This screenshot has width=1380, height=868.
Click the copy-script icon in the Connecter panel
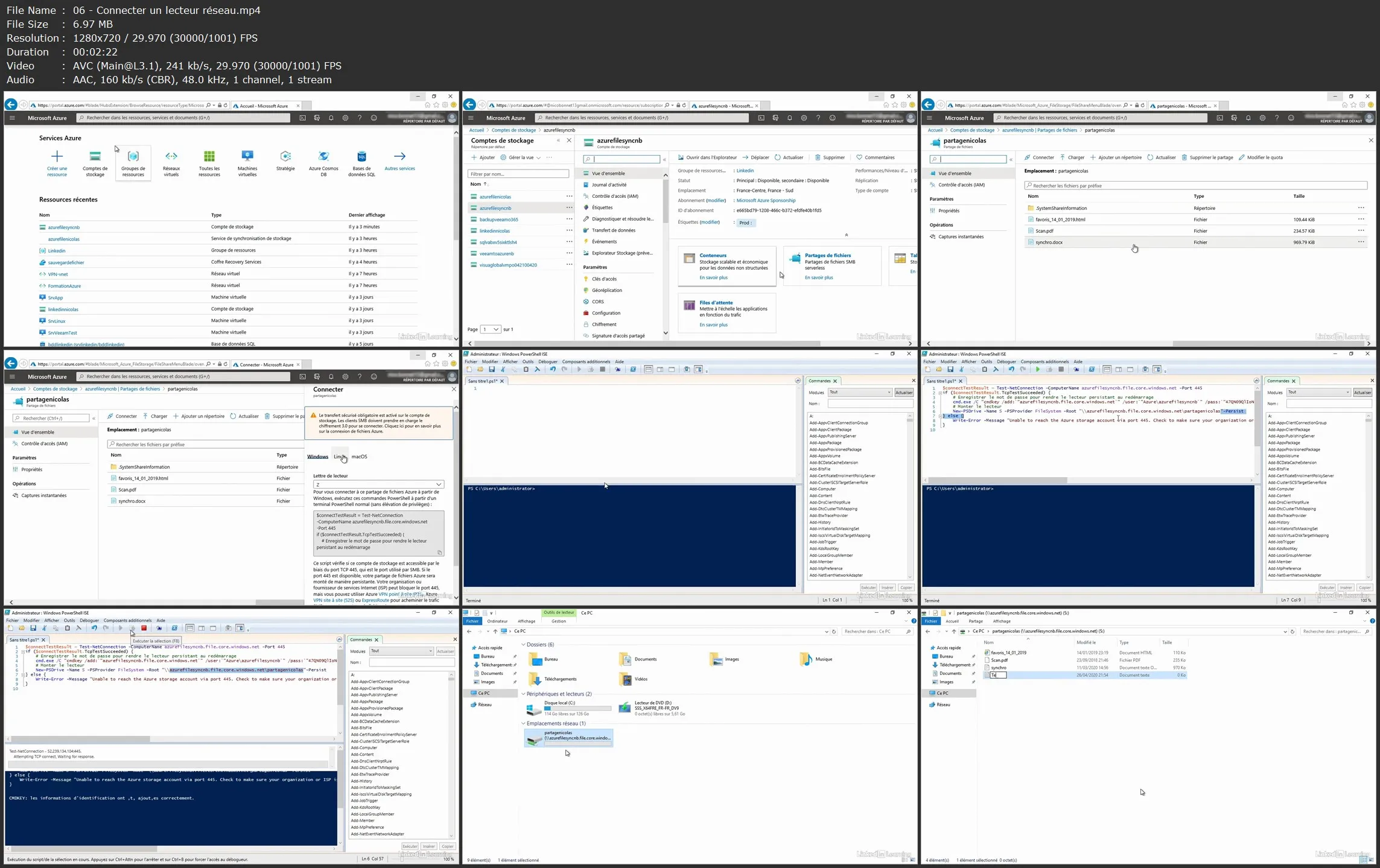coord(439,552)
